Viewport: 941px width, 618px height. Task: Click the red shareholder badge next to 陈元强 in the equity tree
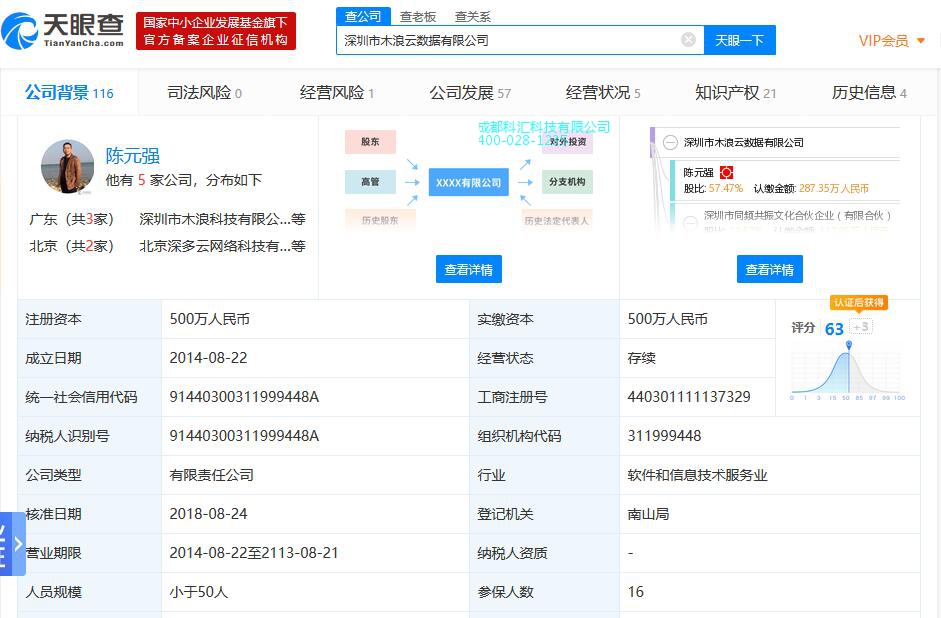[x=726, y=173]
